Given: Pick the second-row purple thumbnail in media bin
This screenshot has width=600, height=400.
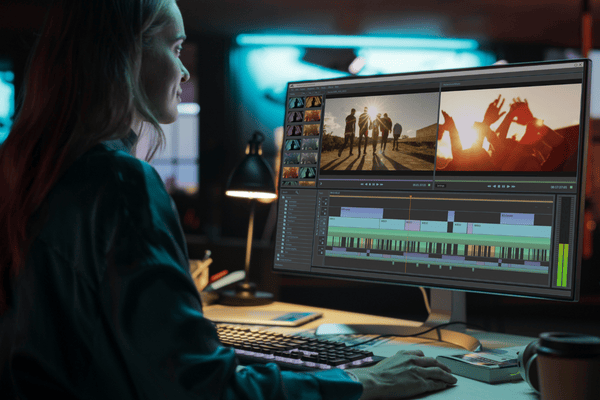Looking at the screenshot, I should 295,117.
